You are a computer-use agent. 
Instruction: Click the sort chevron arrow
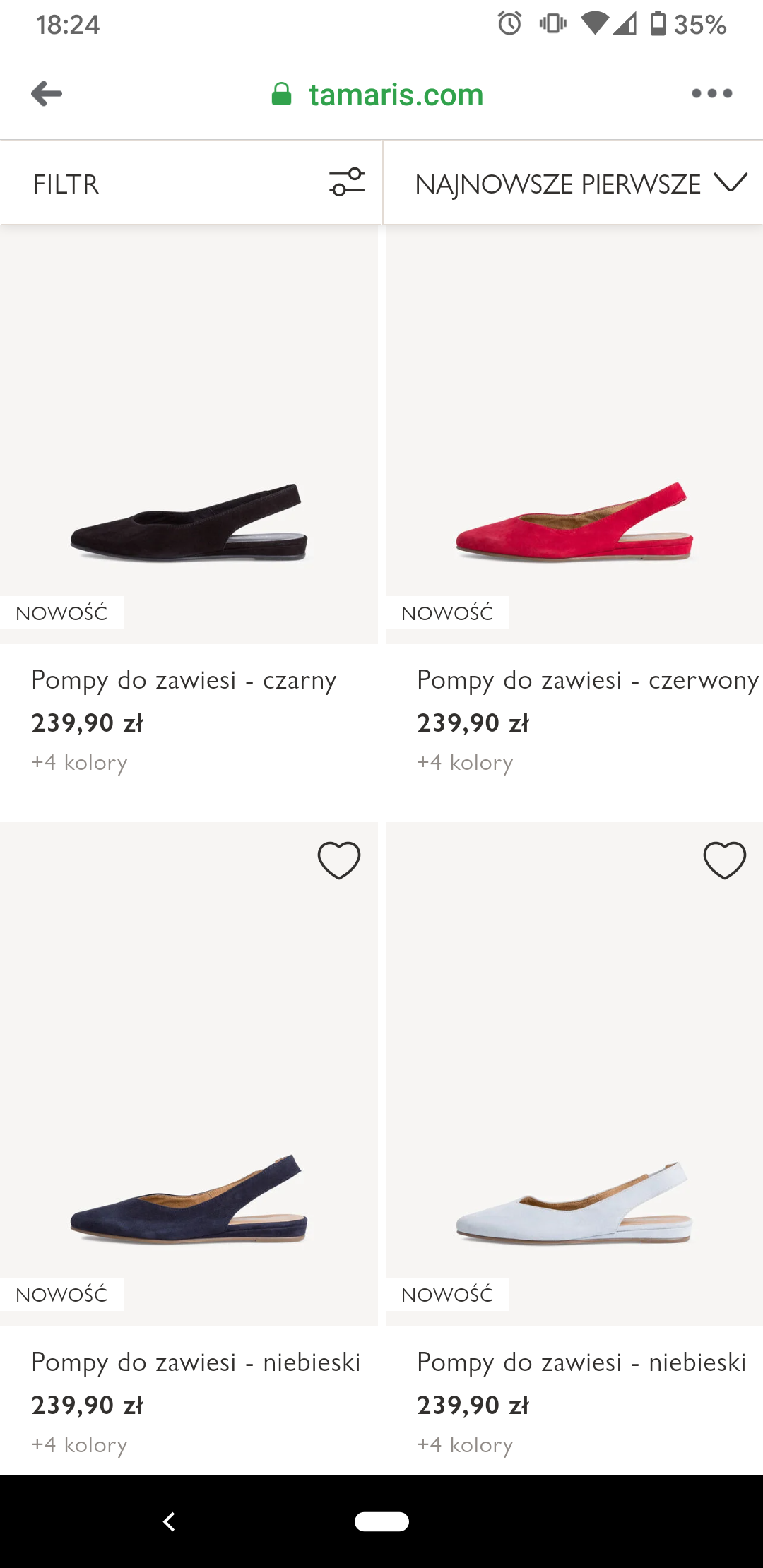point(731,182)
